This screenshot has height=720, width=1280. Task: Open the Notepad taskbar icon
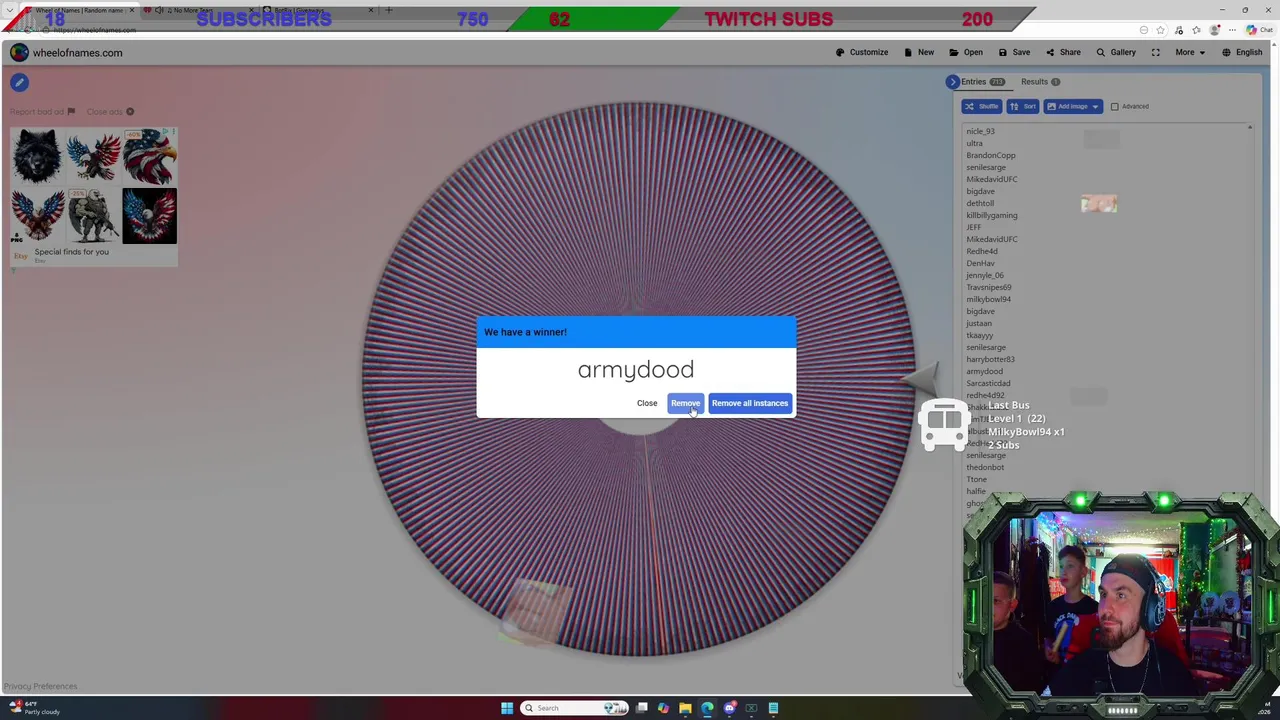click(x=773, y=708)
